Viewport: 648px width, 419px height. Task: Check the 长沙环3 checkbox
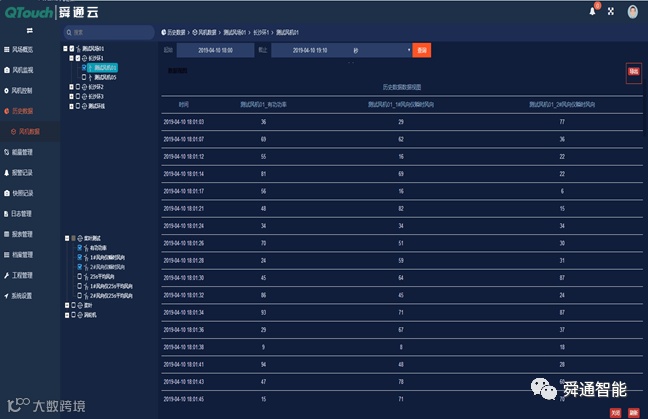[x=78, y=97]
